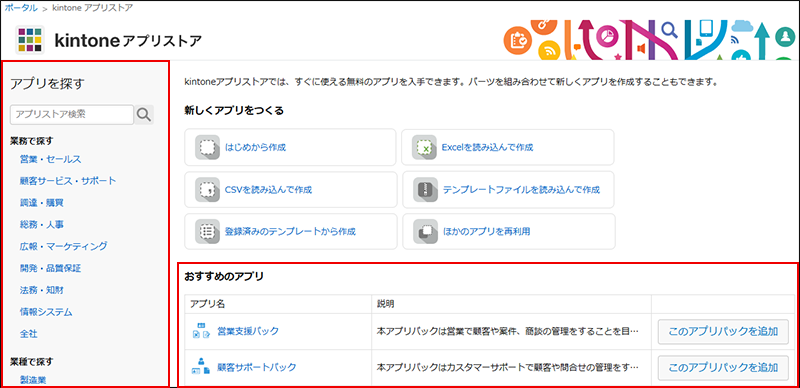Open the 広報・マーケティング category
The image size is (800, 388).
64,246
